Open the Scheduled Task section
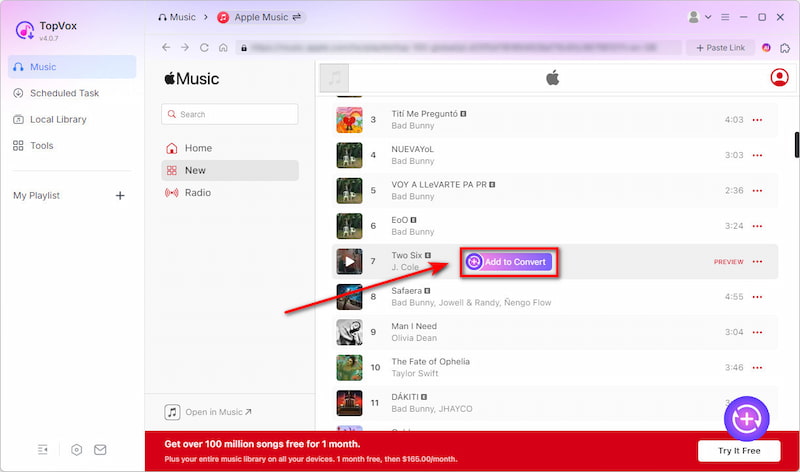 click(x=64, y=93)
